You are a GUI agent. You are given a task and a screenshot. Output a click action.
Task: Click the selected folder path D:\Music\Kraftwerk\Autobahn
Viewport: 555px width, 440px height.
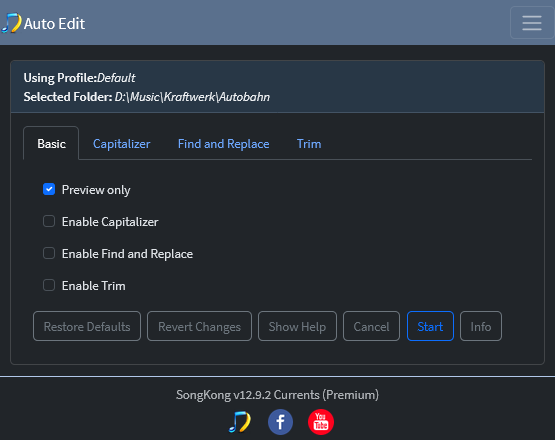pos(192,97)
